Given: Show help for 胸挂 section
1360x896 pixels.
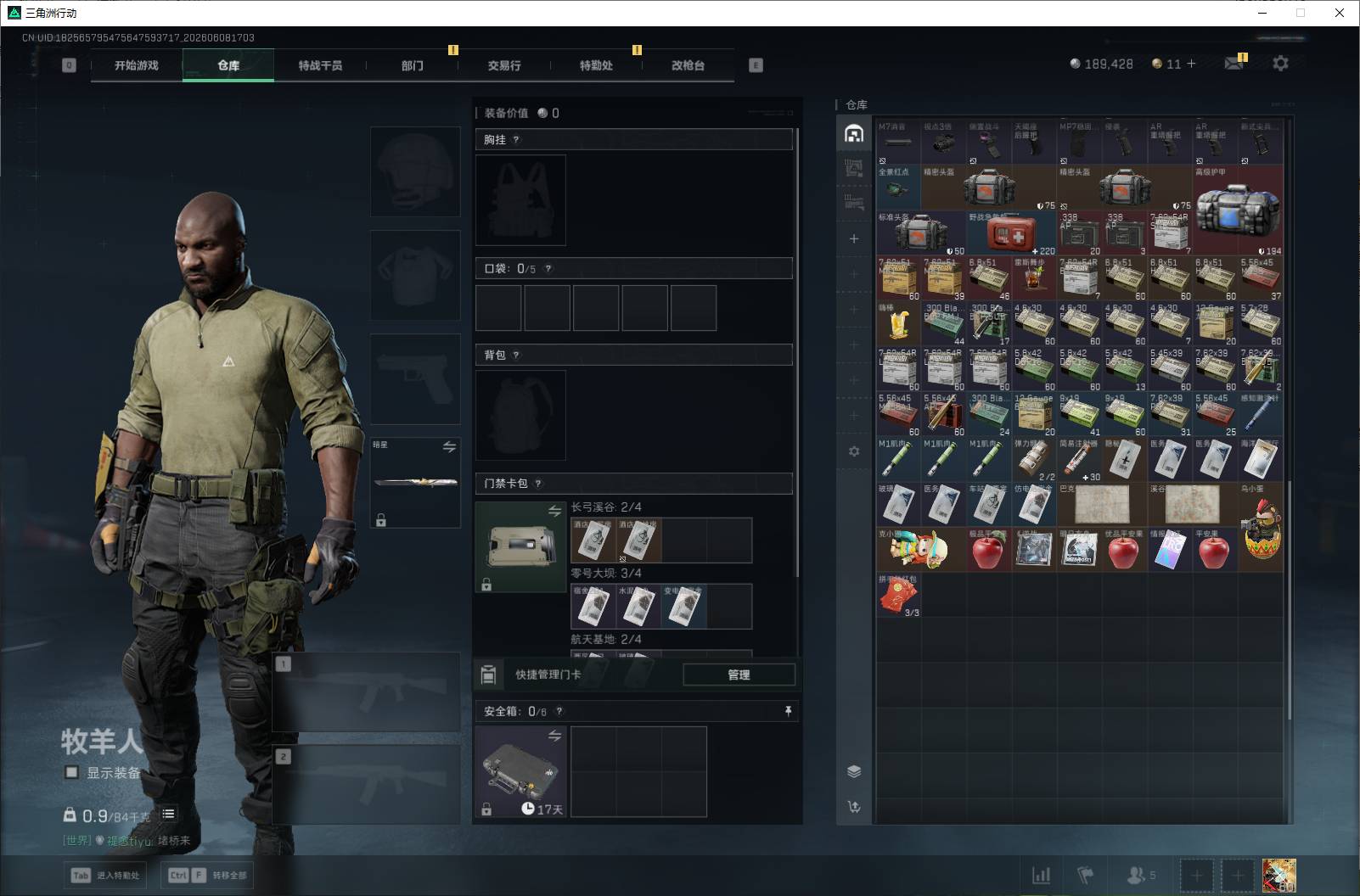Looking at the screenshot, I should pos(516,140).
